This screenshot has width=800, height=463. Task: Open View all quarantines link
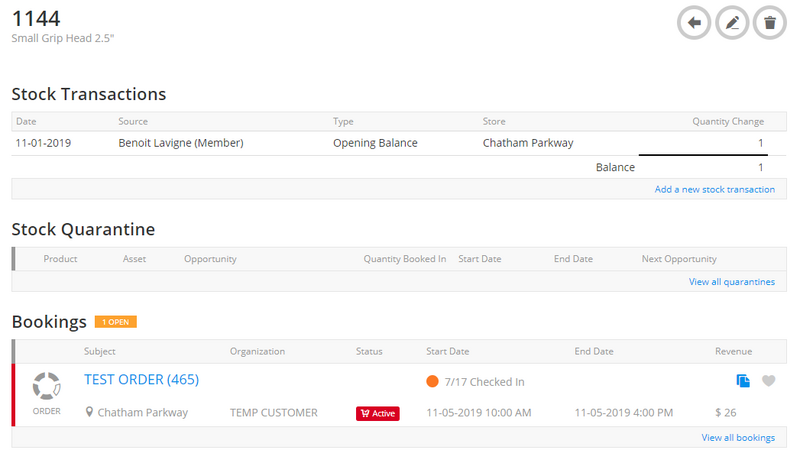click(731, 282)
